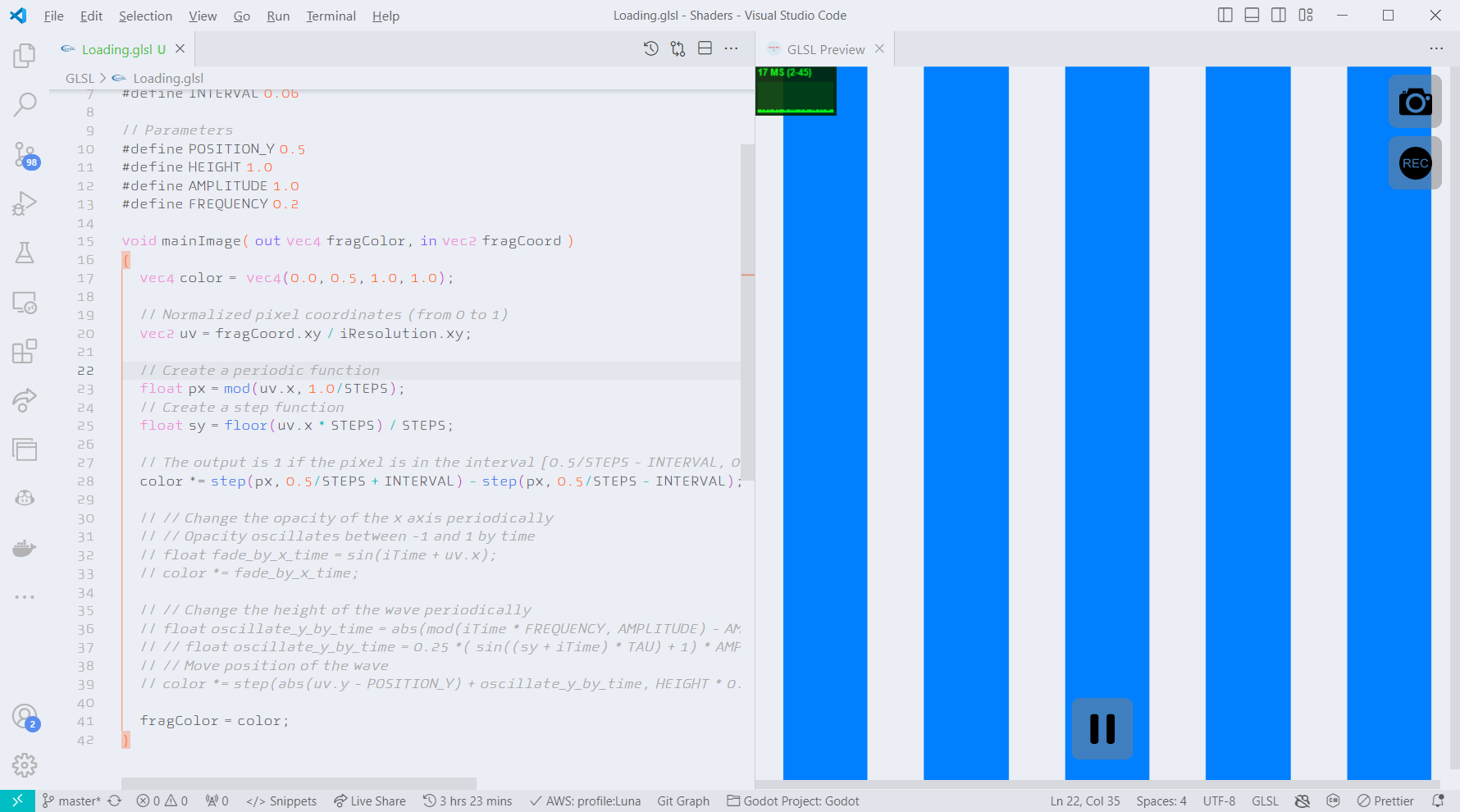Click the frame time performance graph
The height and width of the screenshot is (812, 1460).
pos(796,91)
